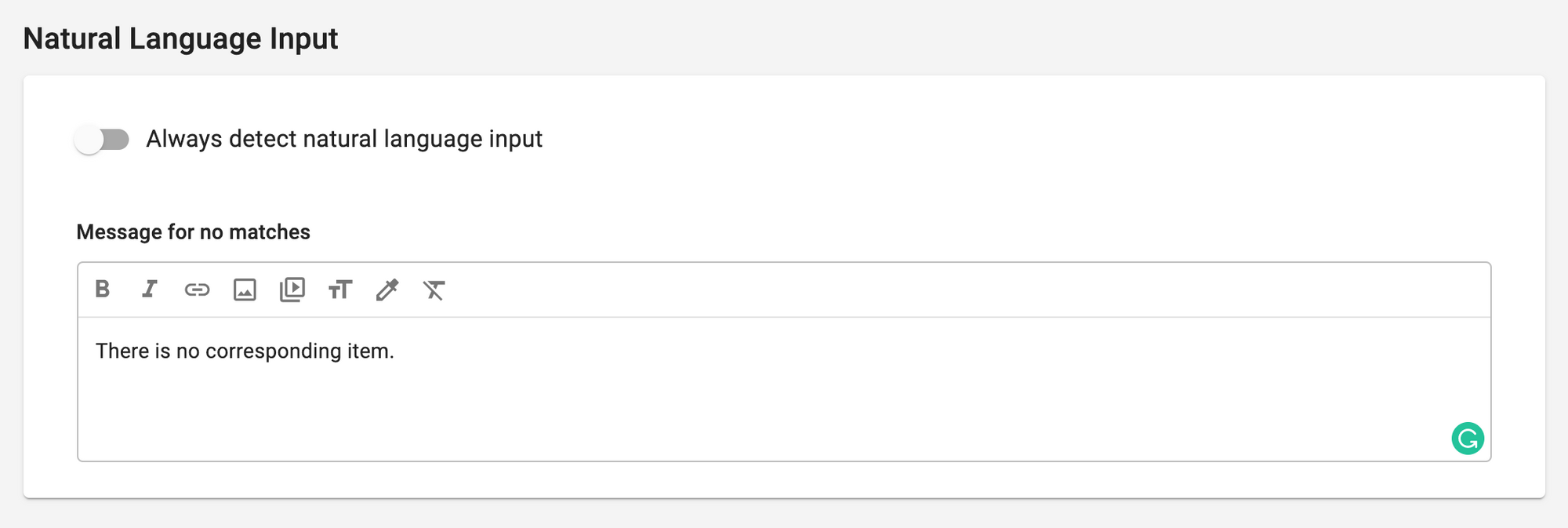The width and height of the screenshot is (1568, 528).
Task: Enable the Always detect natural language switch
Action: pyautogui.click(x=102, y=140)
